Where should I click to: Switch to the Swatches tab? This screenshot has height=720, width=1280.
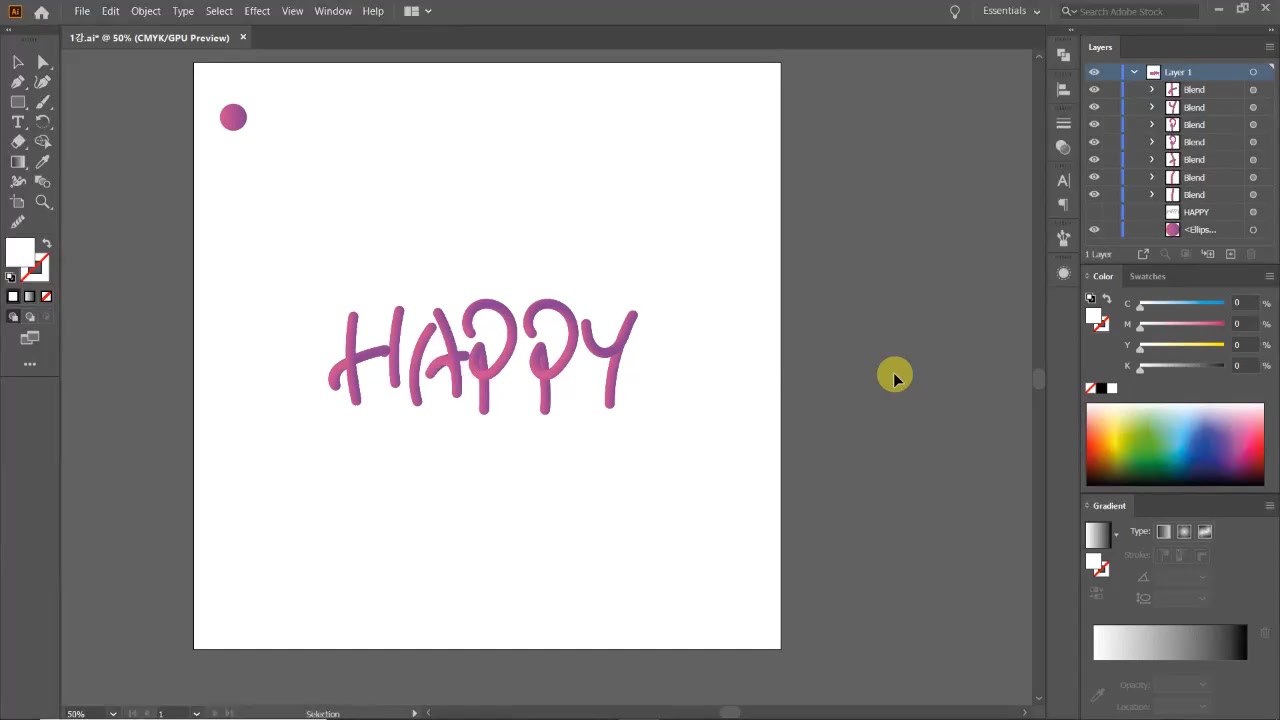tap(1147, 276)
